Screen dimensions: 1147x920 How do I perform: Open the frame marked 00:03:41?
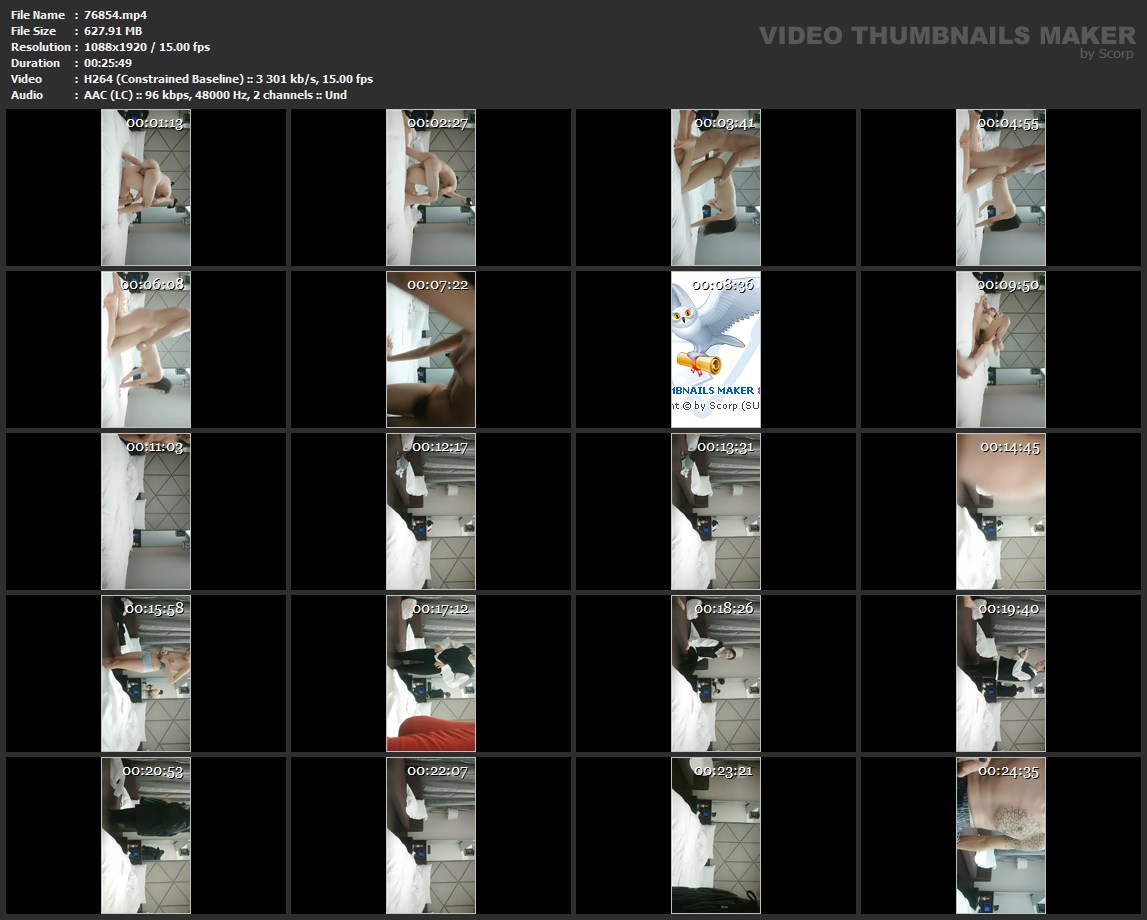click(716, 187)
